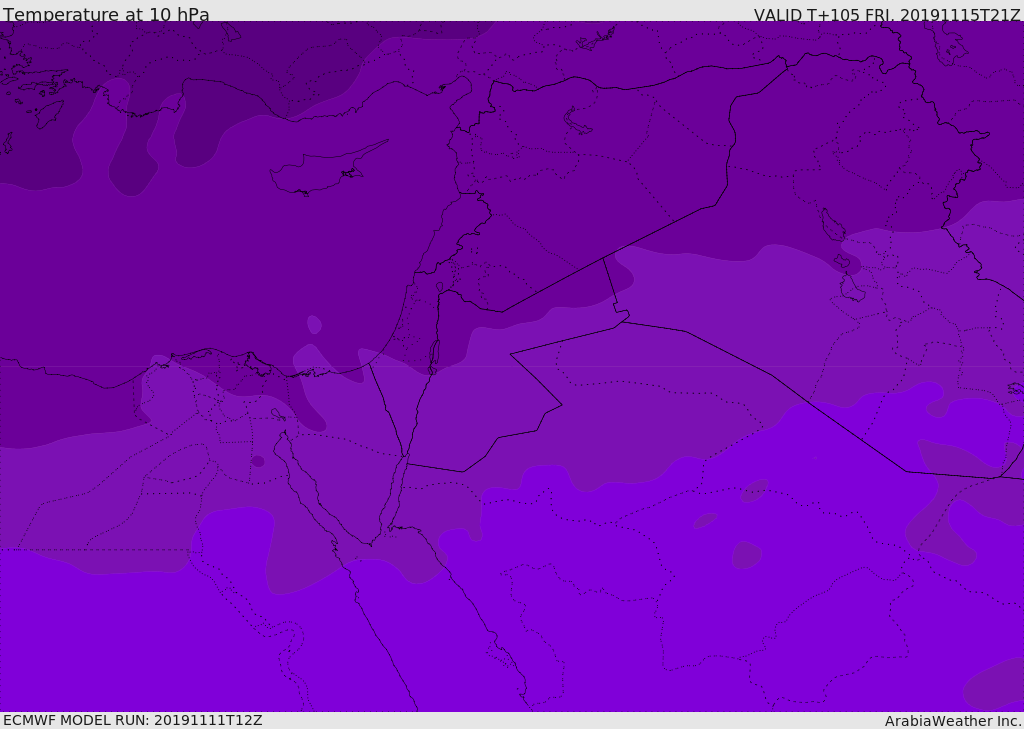Click the ECMWF MODEL RUN text

click(132, 720)
